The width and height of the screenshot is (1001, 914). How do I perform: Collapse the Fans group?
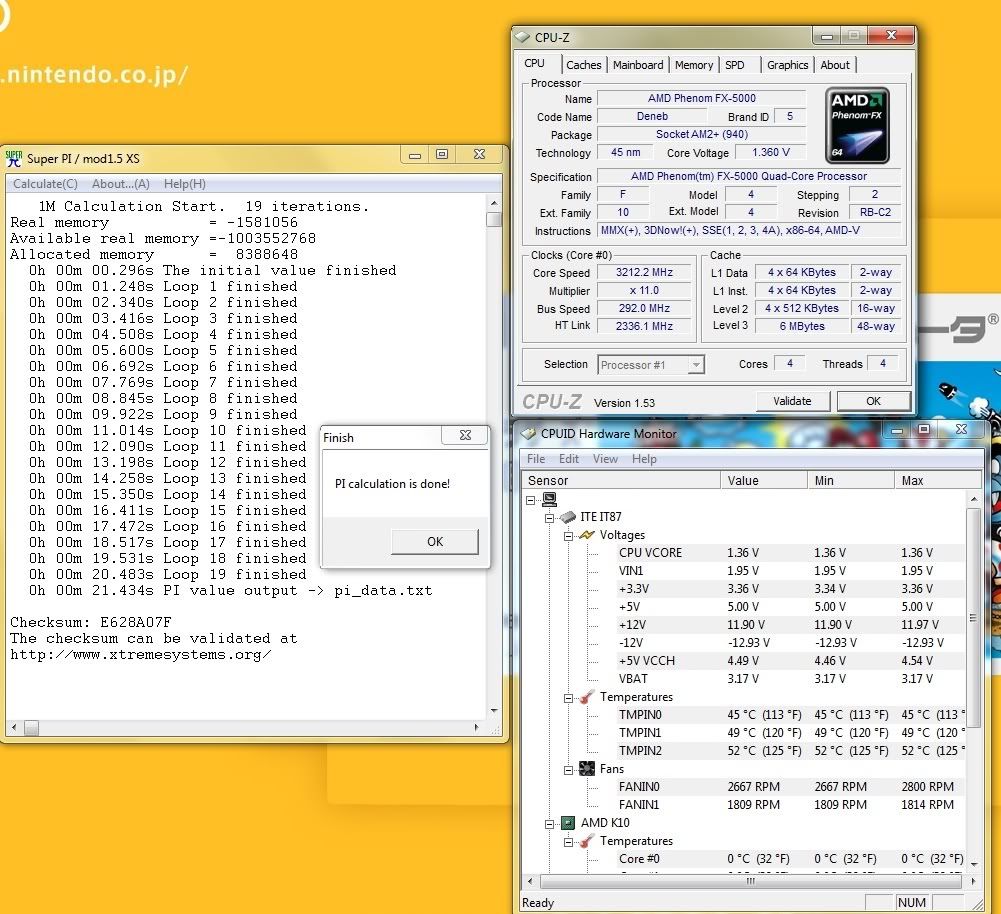[568, 770]
